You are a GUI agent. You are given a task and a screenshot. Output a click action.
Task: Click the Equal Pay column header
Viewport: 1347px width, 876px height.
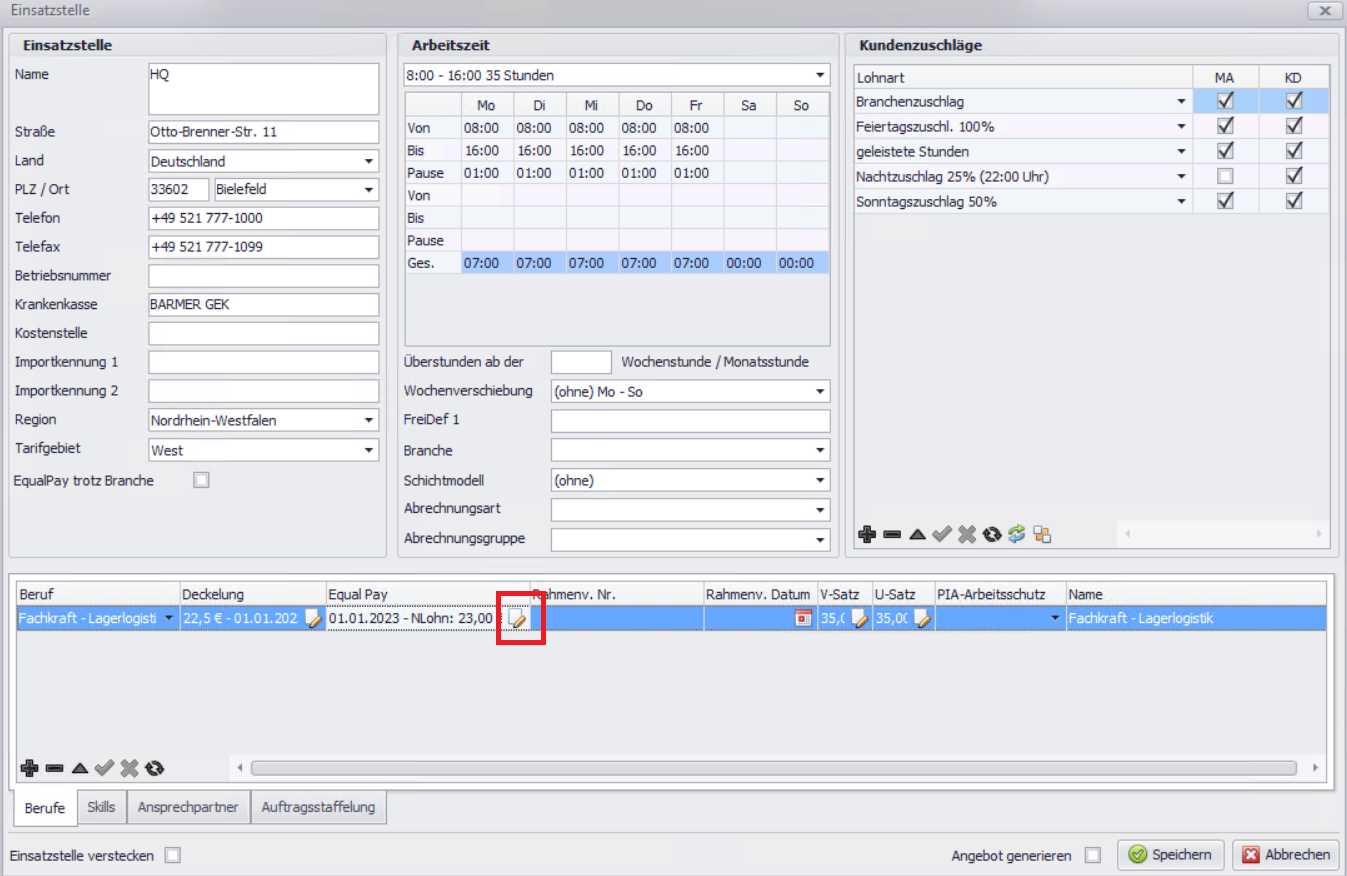pyautogui.click(x=428, y=594)
